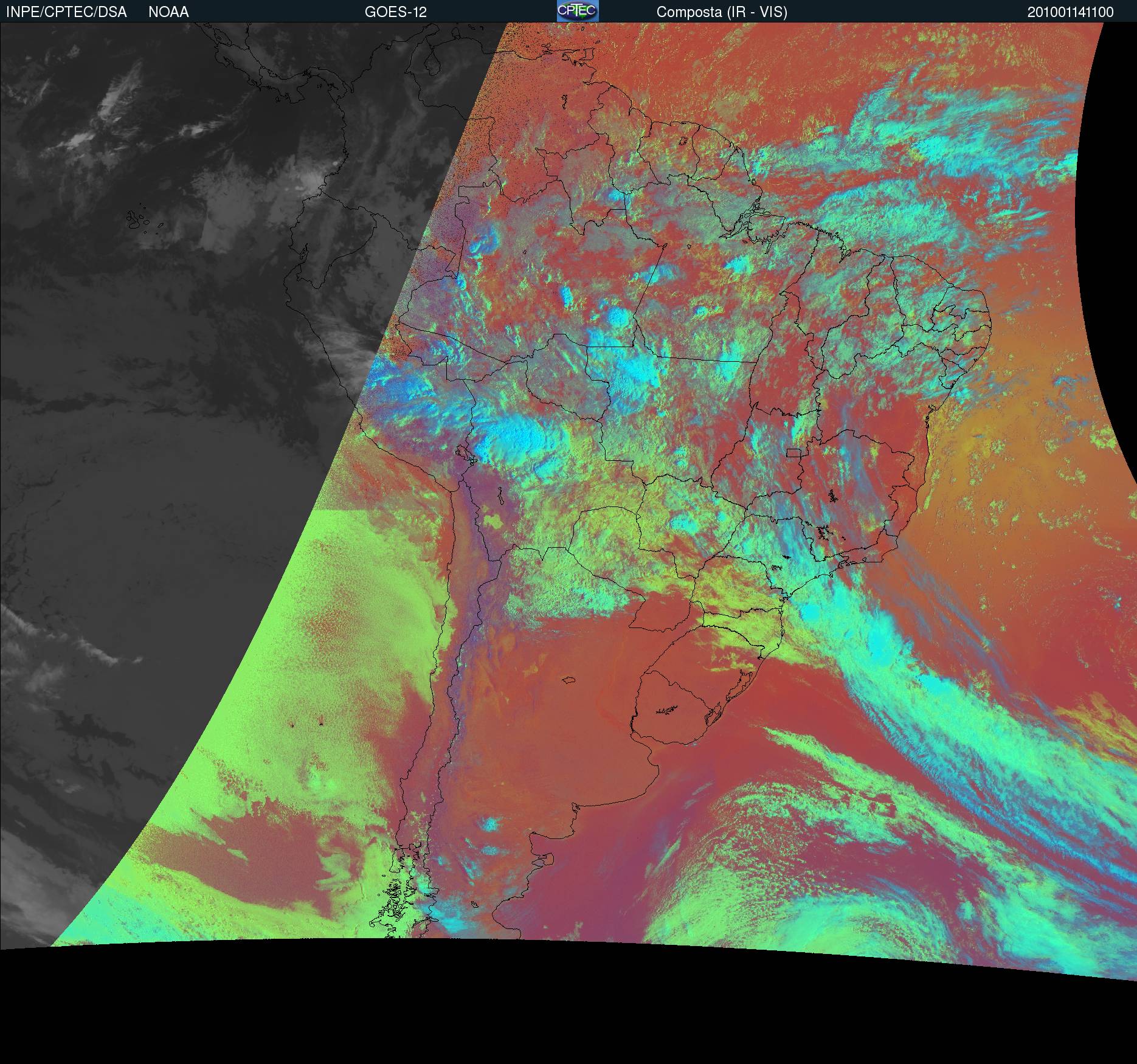Click the timestamp 201001141100
Image resolution: width=1137 pixels, height=1064 pixels.
point(1071,12)
